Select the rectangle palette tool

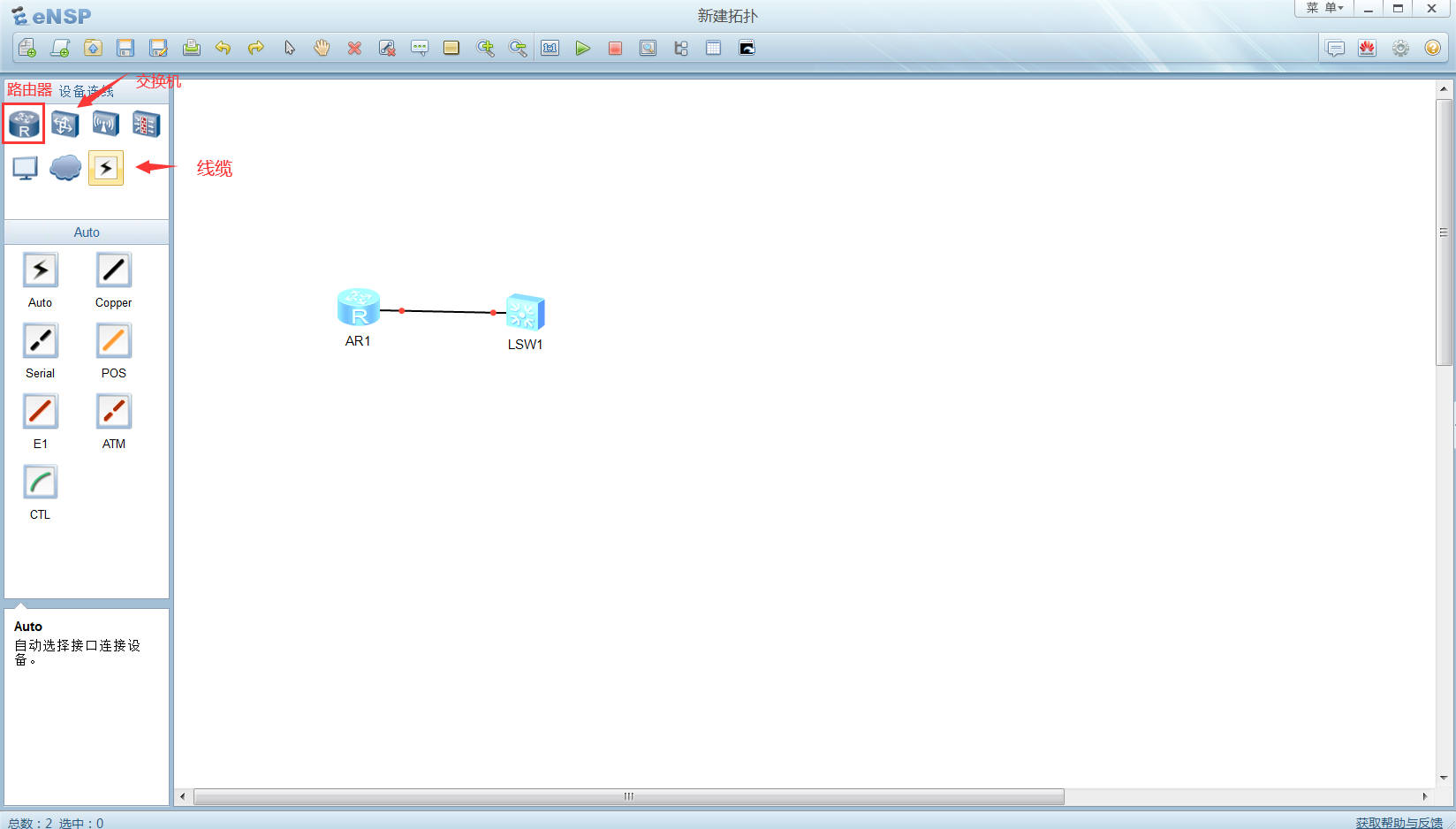451,48
